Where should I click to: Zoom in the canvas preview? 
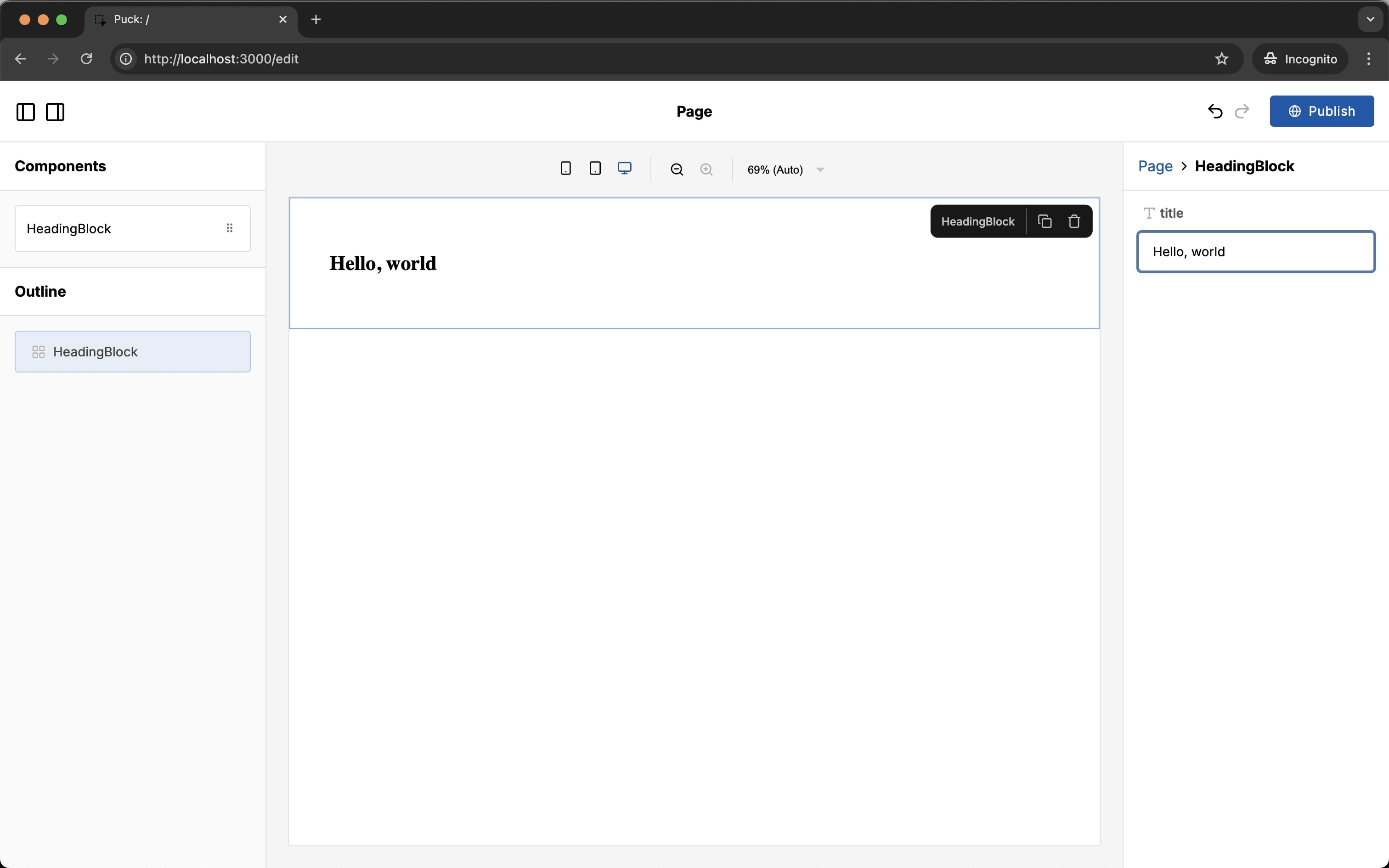706,170
